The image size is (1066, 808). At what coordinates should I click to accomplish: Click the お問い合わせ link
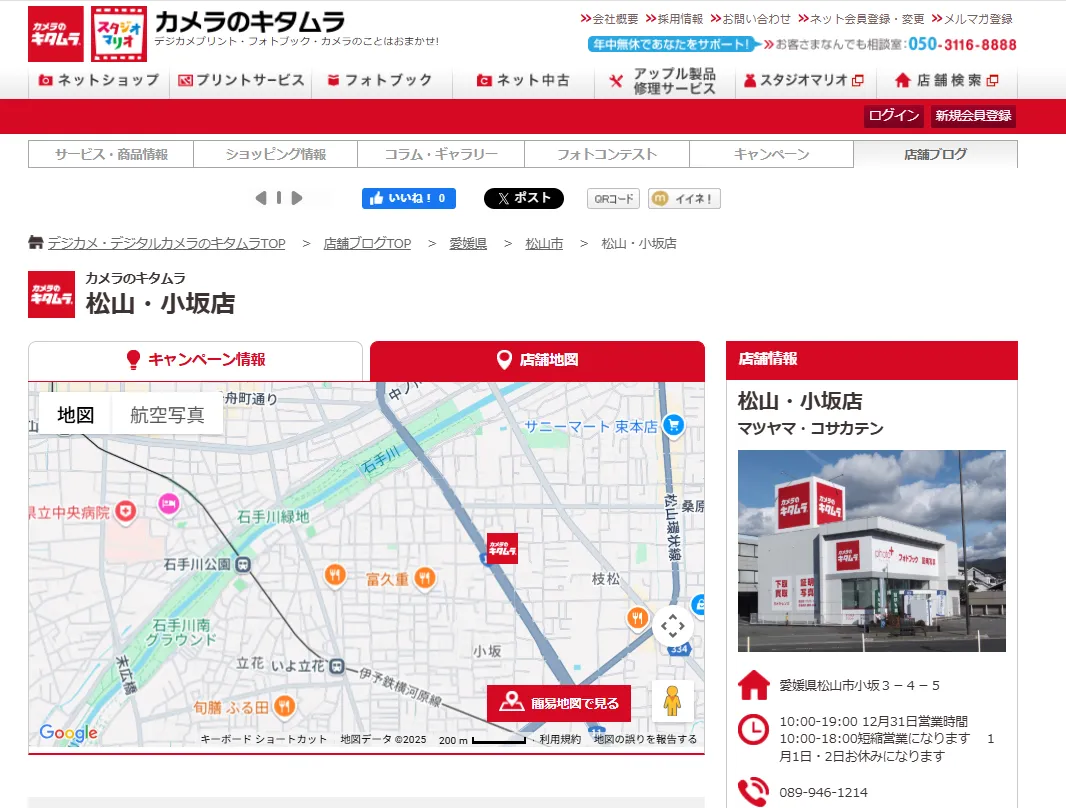(x=751, y=19)
